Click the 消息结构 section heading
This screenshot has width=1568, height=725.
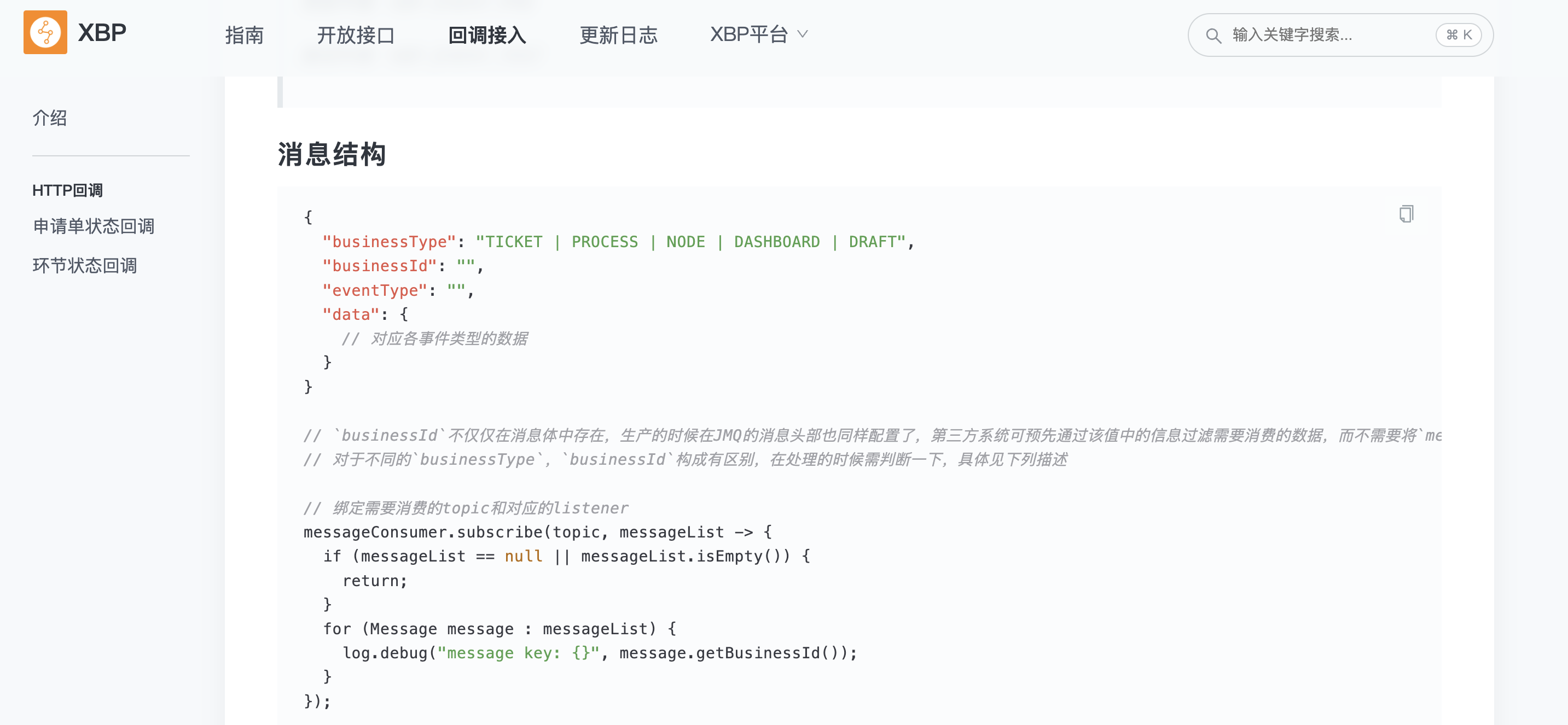(332, 155)
